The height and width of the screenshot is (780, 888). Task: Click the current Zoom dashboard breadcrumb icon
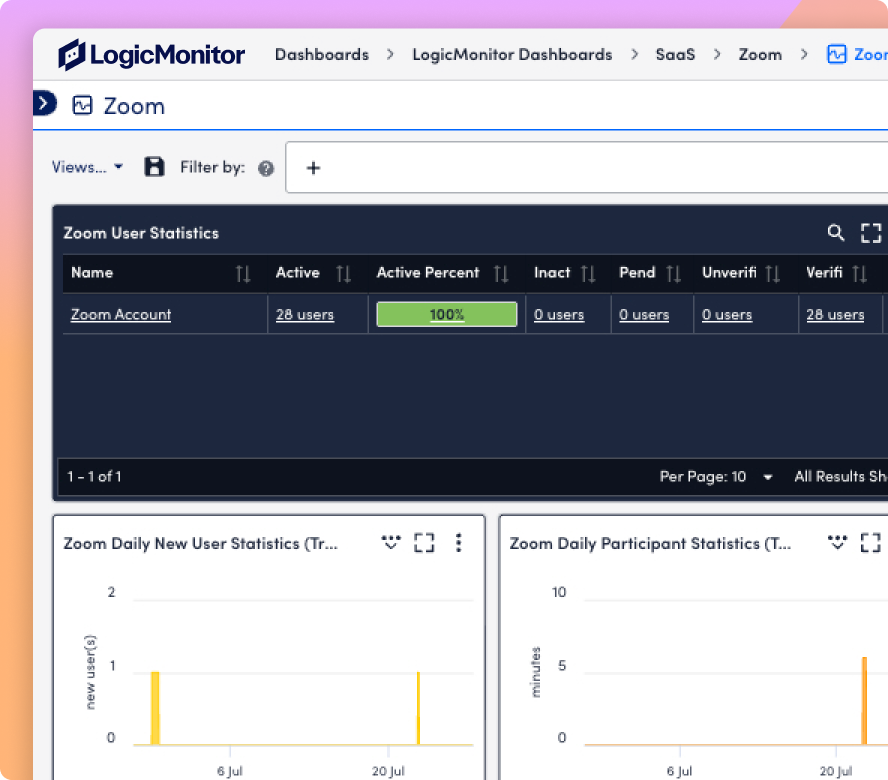click(836, 54)
